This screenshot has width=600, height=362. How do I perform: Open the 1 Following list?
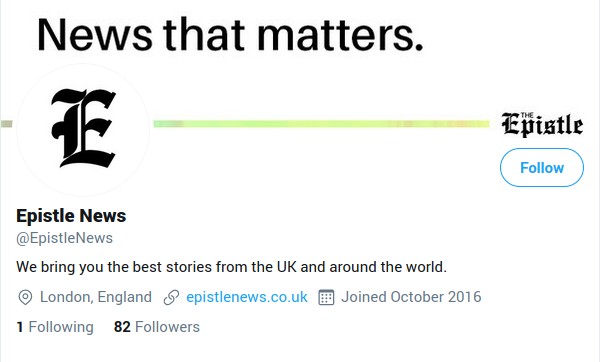click(x=55, y=327)
